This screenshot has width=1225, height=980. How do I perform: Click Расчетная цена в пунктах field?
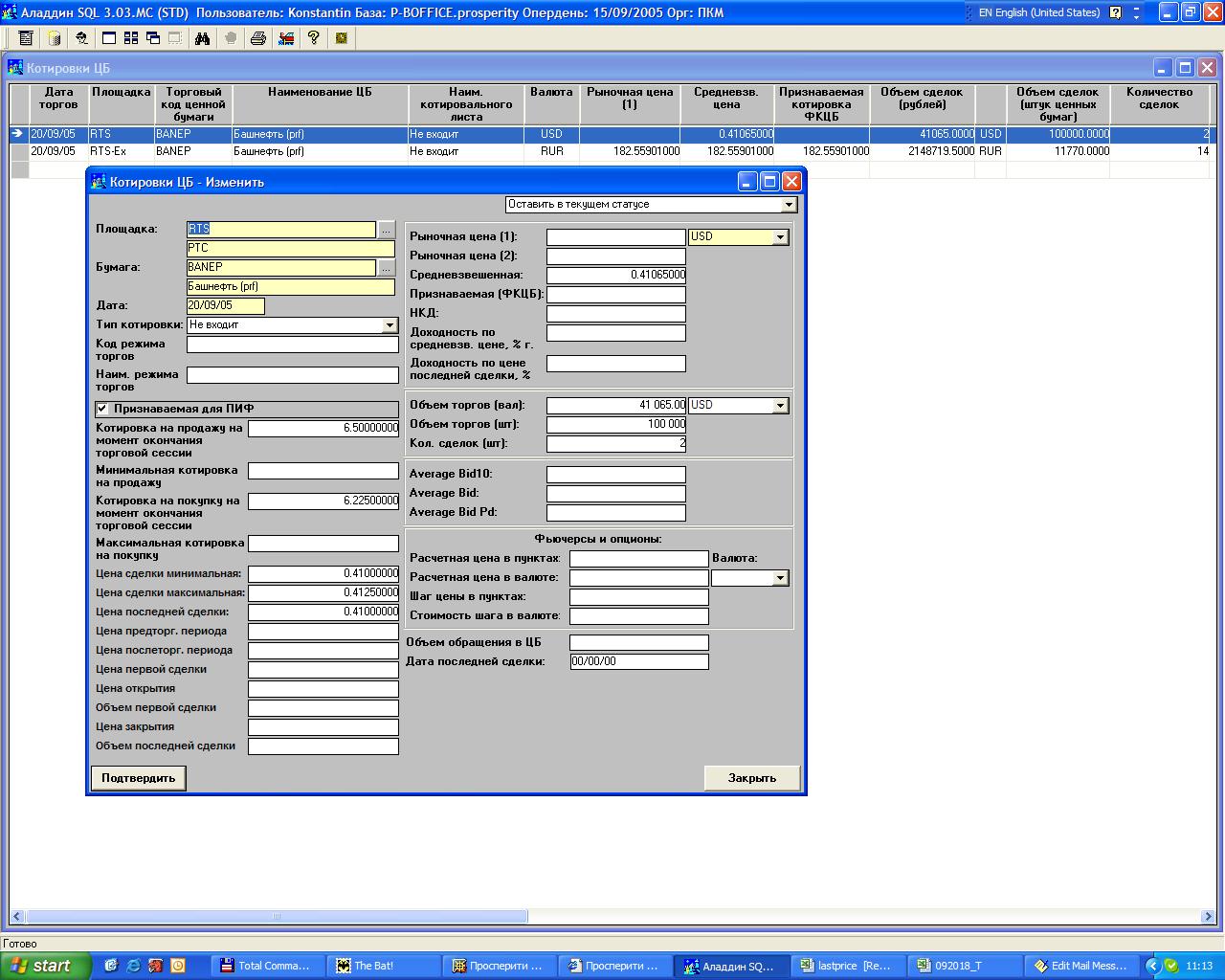point(639,559)
